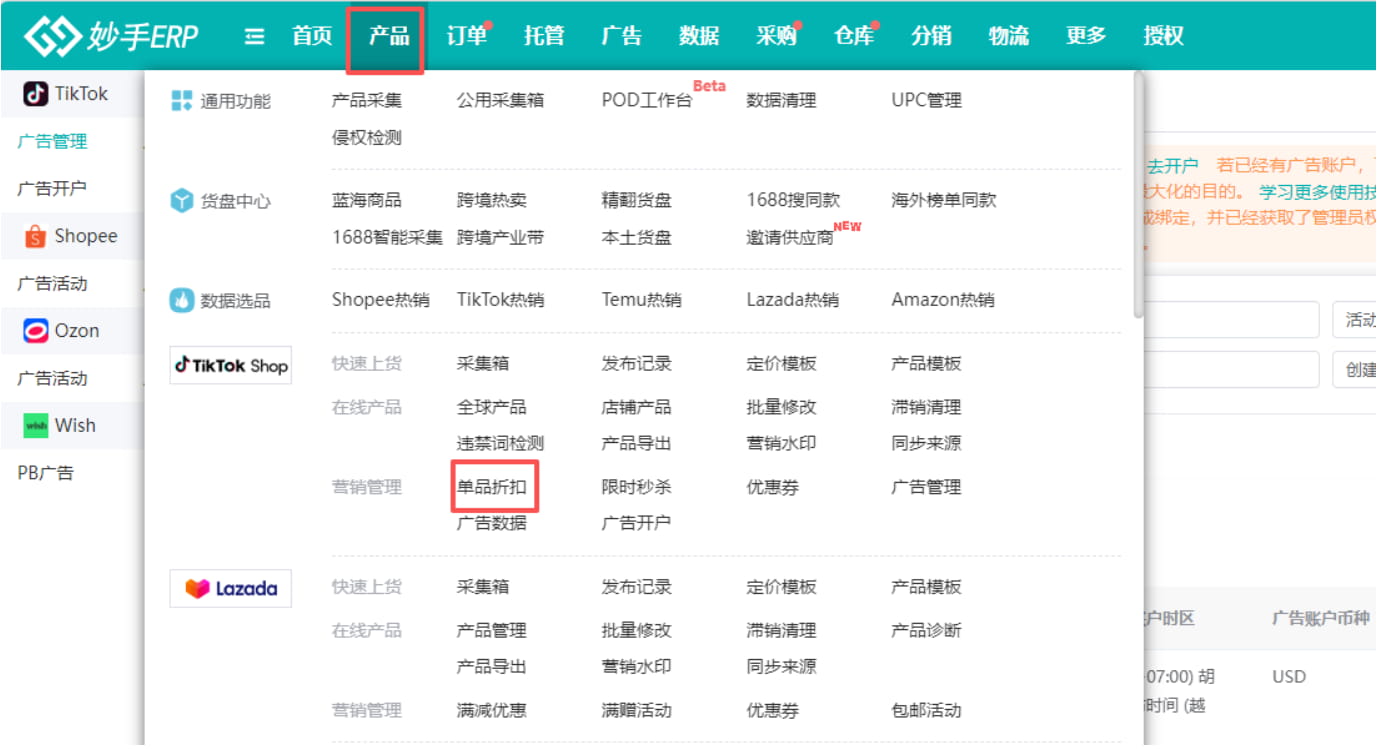The width and height of the screenshot is (1380, 749).
Task: Open TikTok Shop 采集箱
Action: tap(483, 364)
